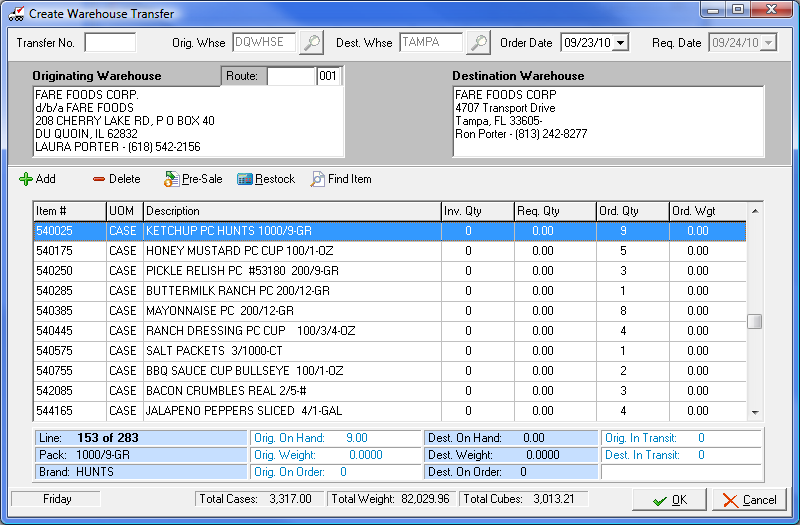Screen dimensions: 800x525
Task: Click the scroll up arrow of item list
Action: tap(755, 211)
